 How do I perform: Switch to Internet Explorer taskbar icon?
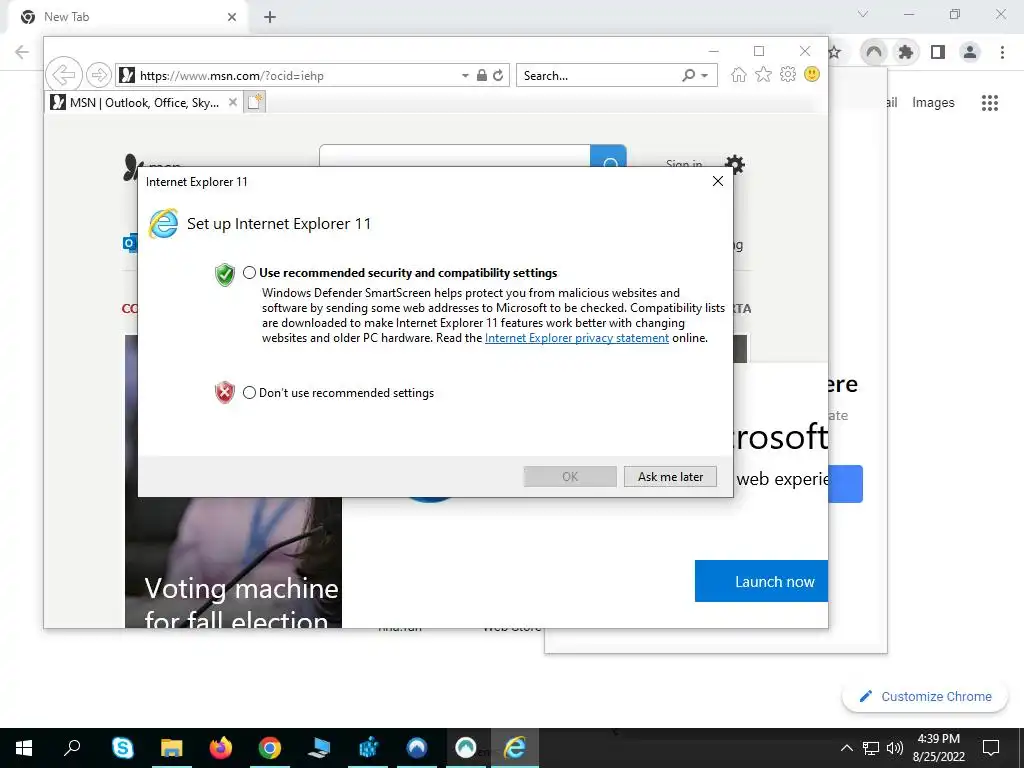(515, 748)
